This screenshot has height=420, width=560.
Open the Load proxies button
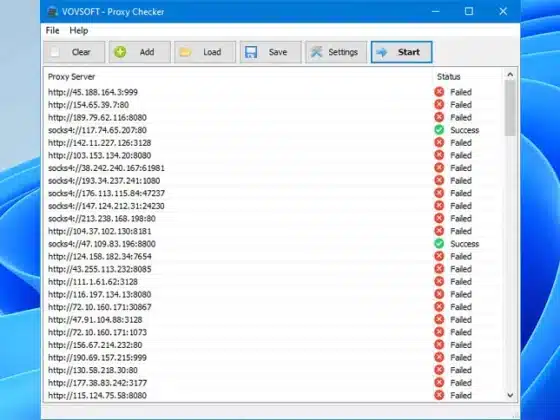205,52
